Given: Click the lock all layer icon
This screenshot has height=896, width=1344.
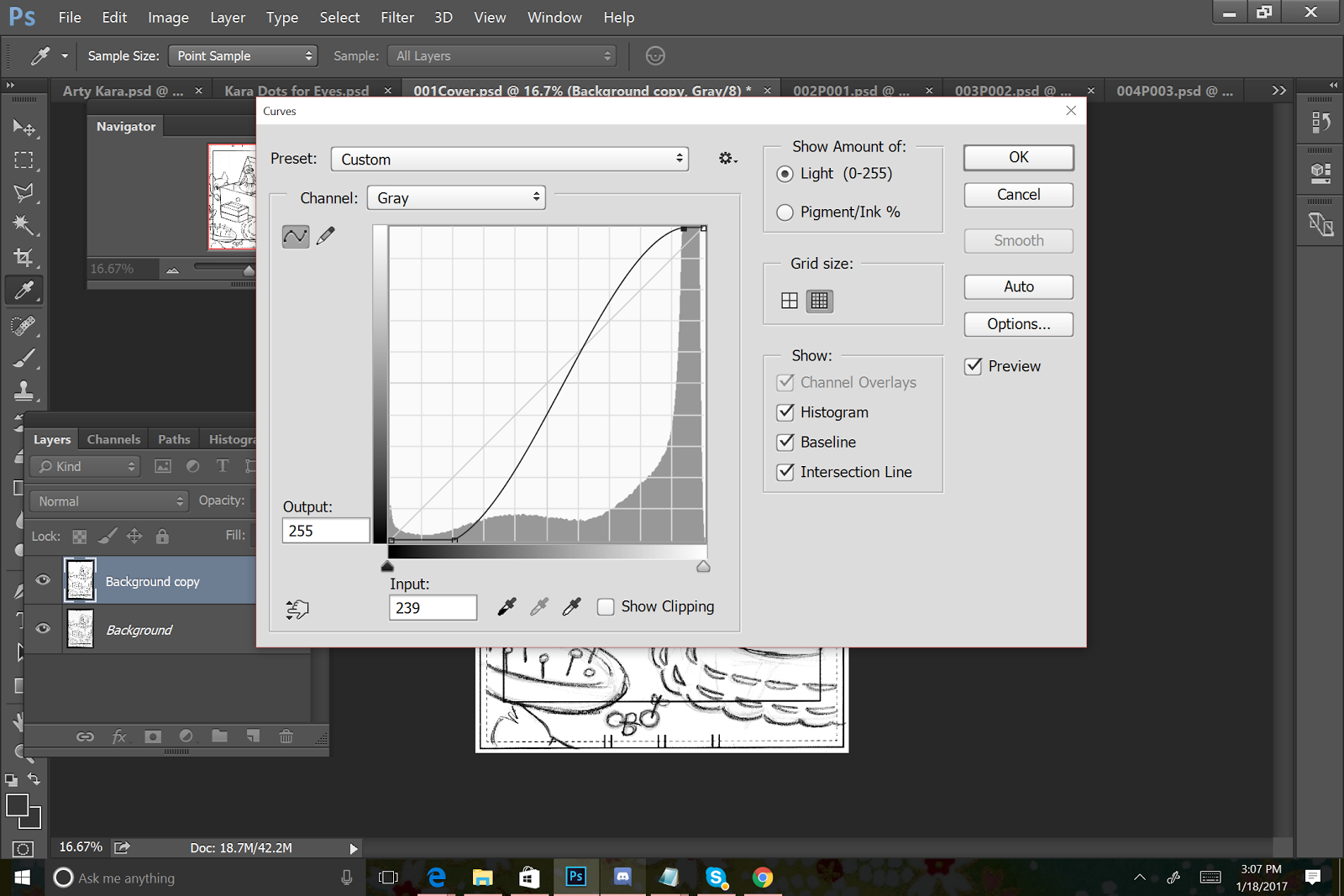Looking at the screenshot, I should [162, 536].
